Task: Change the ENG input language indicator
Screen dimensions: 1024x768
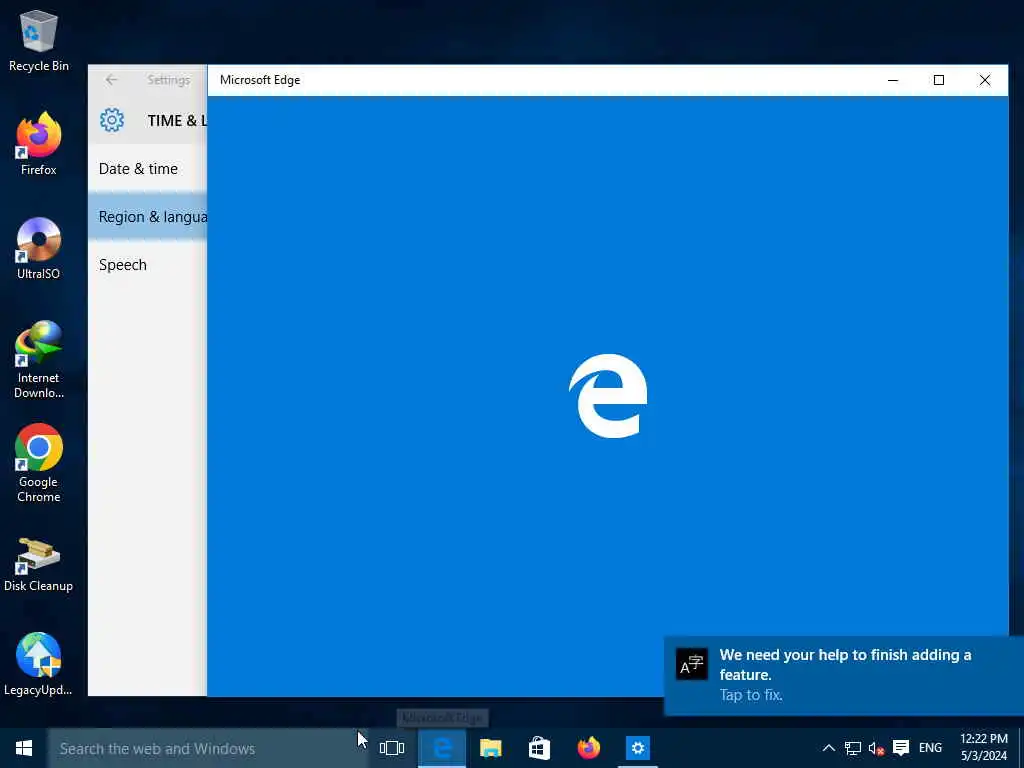Action: (x=930, y=748)
